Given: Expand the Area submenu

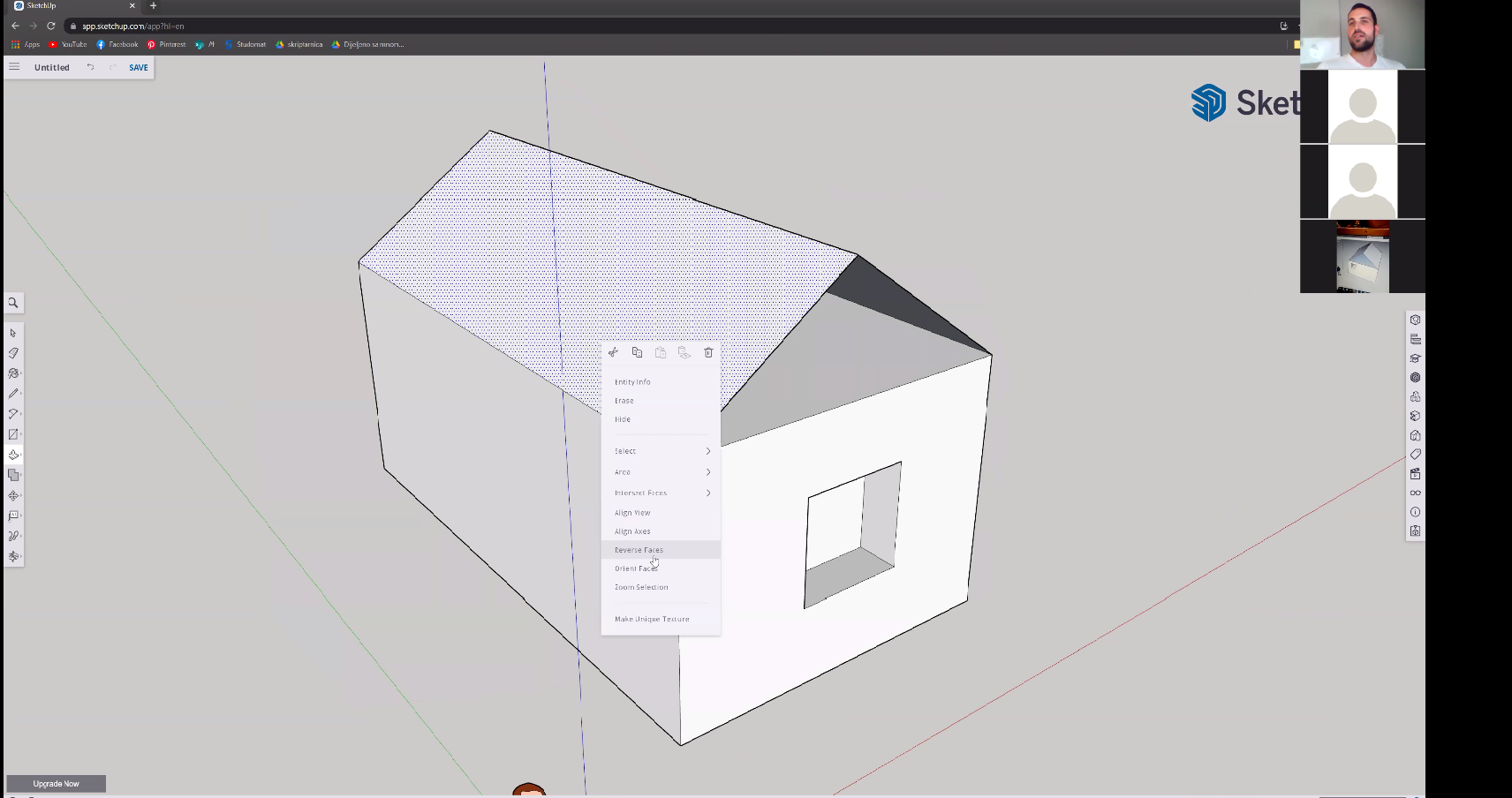Looking at the screenshot, I should (x=661, y=472).
